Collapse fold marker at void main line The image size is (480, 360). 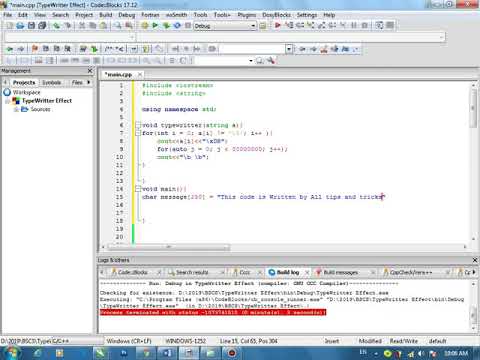pyautogui.click(x=138, y=189)
